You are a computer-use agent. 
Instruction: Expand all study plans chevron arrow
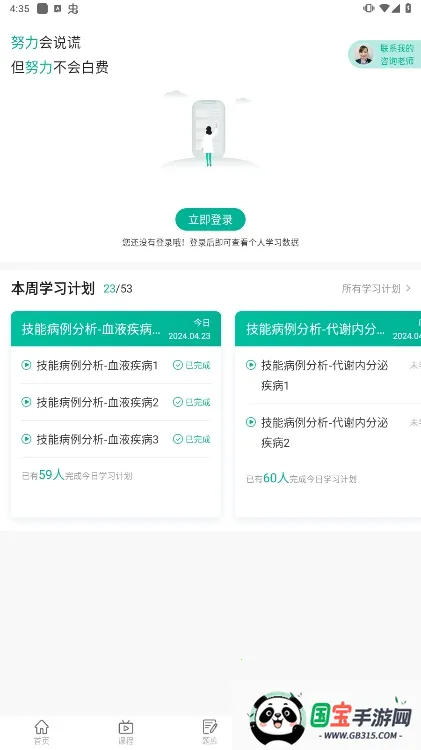click(x=408, y=288)
